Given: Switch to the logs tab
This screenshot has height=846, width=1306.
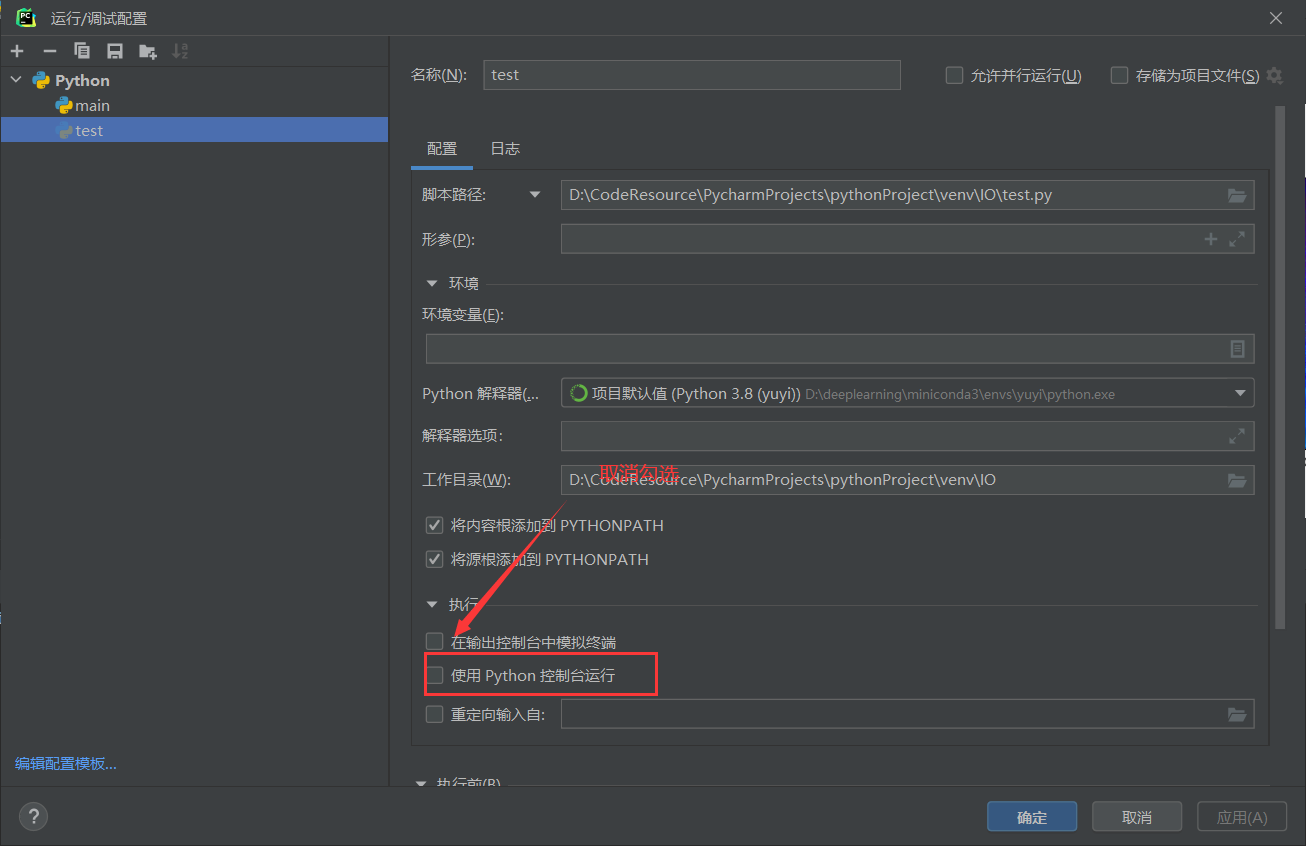Looking at the screenshot, I should (x=505, y=148).
